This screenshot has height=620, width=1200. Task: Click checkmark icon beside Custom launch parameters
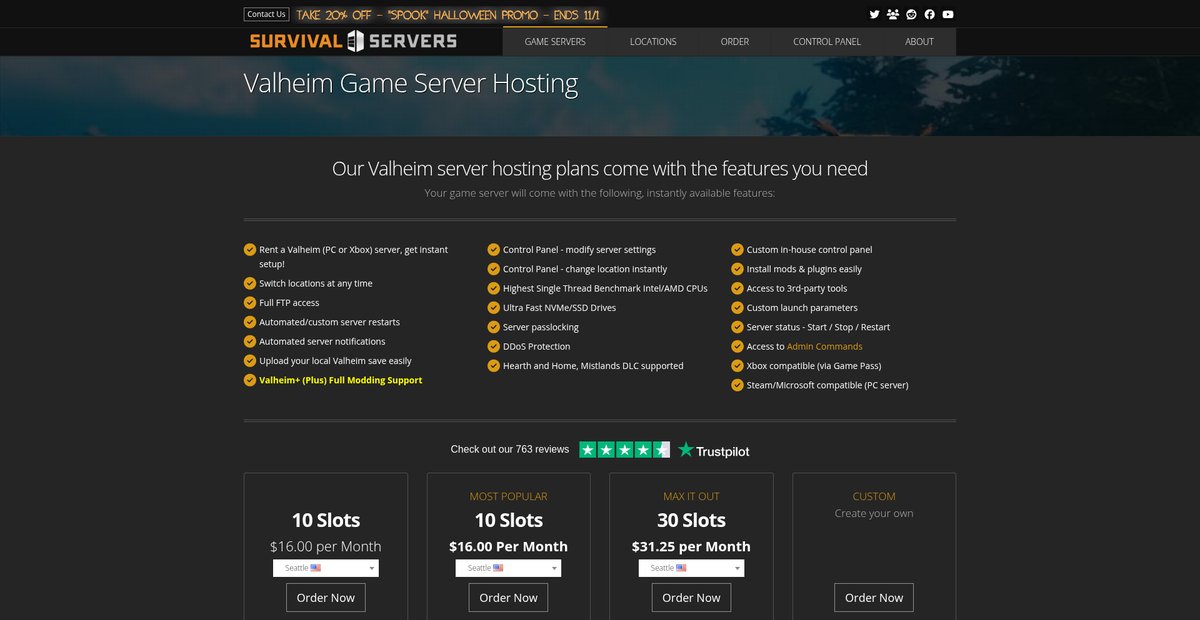738,308
